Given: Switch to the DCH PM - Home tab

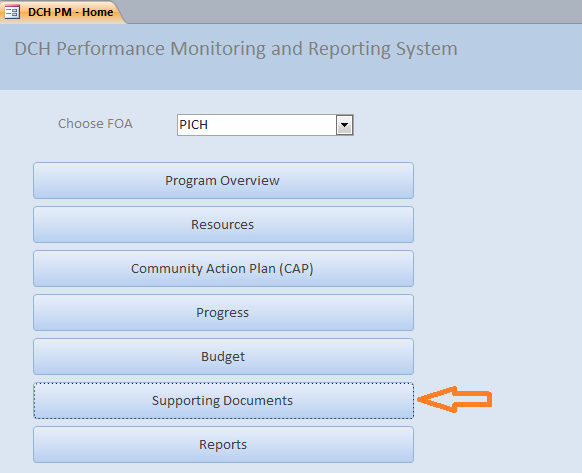Looking at the screenshot, I should [x=62, y=12].
